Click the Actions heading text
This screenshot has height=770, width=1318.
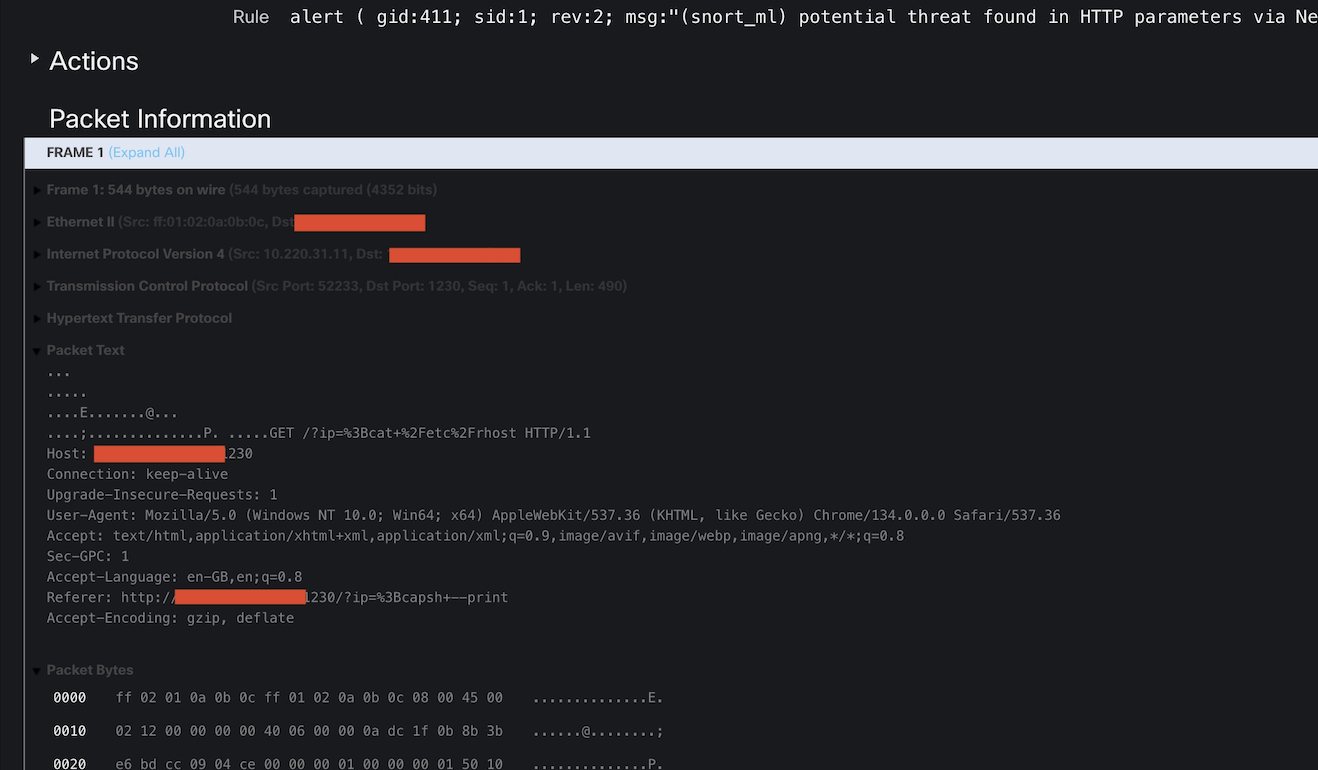(94, 61)
